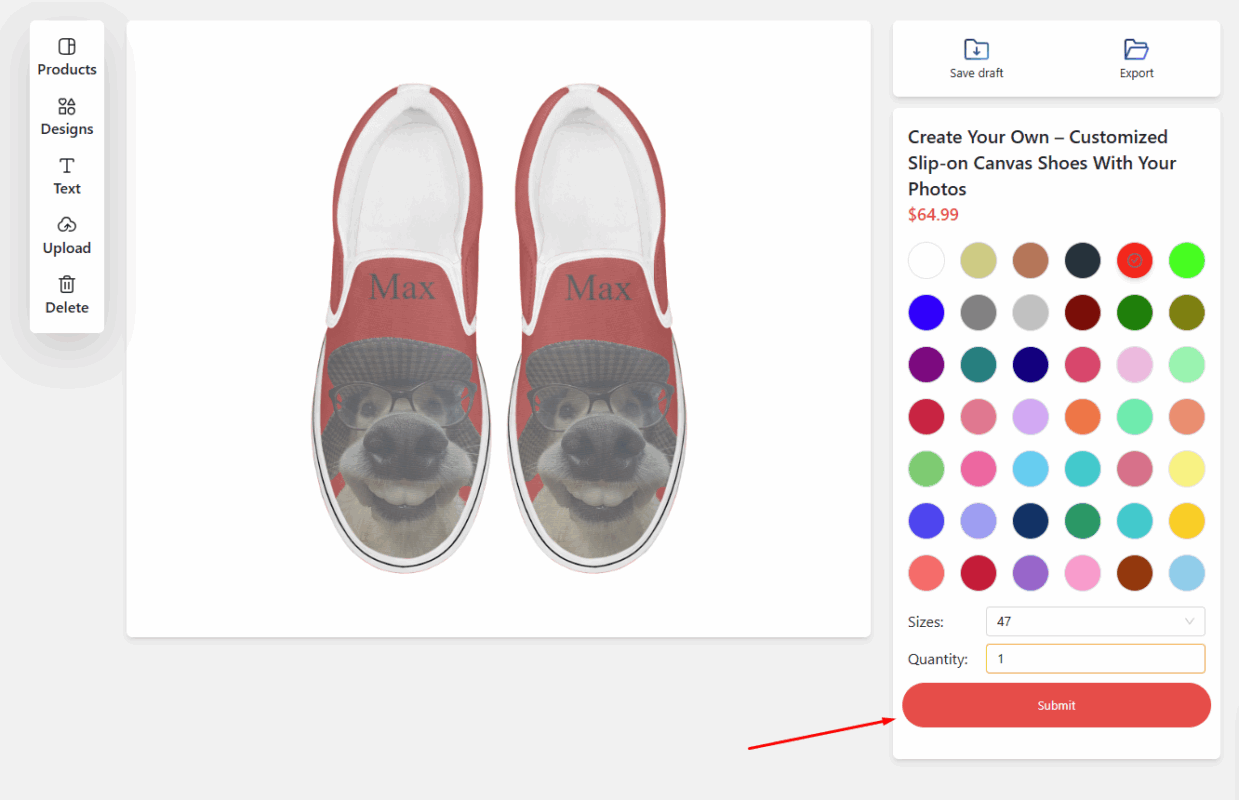Click the product title "Create Your Own"
This screenshot has width=1239, height=800.
click(x=1042, y=163)
